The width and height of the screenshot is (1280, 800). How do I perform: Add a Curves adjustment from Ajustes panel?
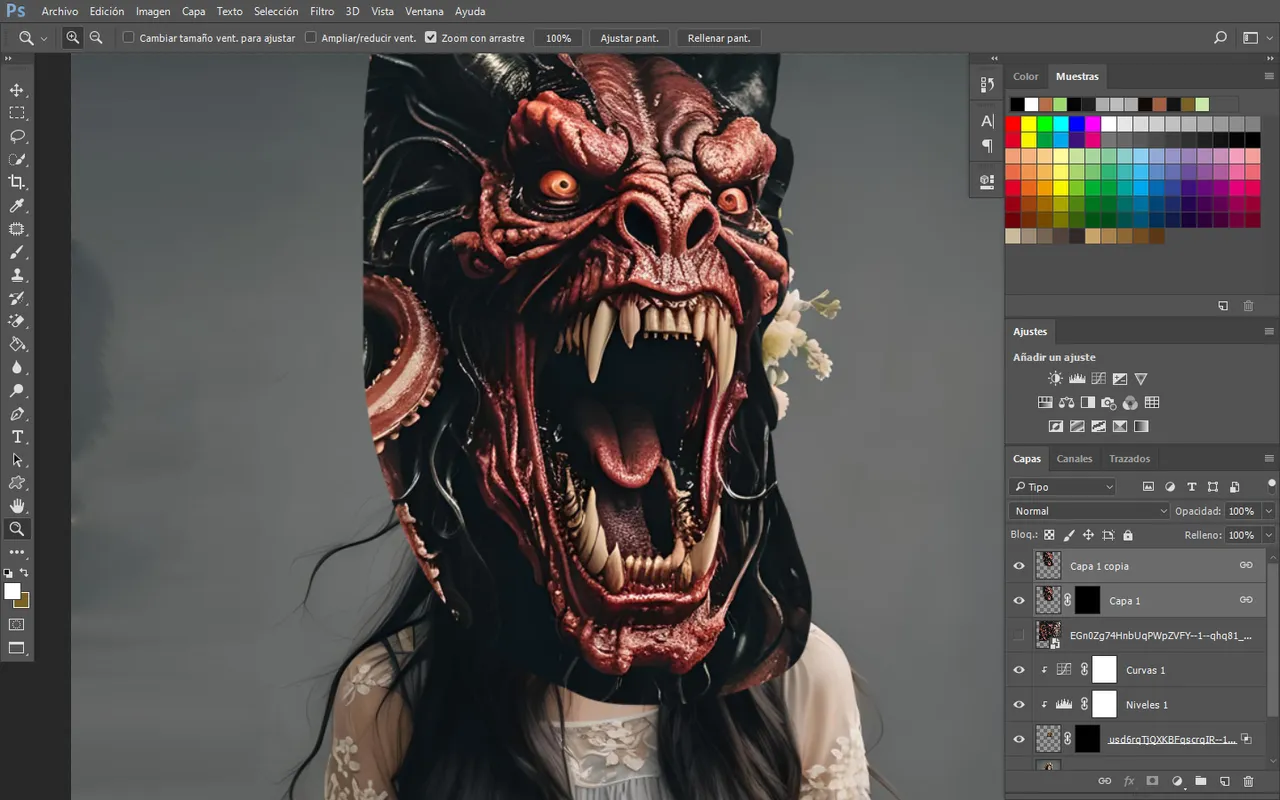point(1098,379)
